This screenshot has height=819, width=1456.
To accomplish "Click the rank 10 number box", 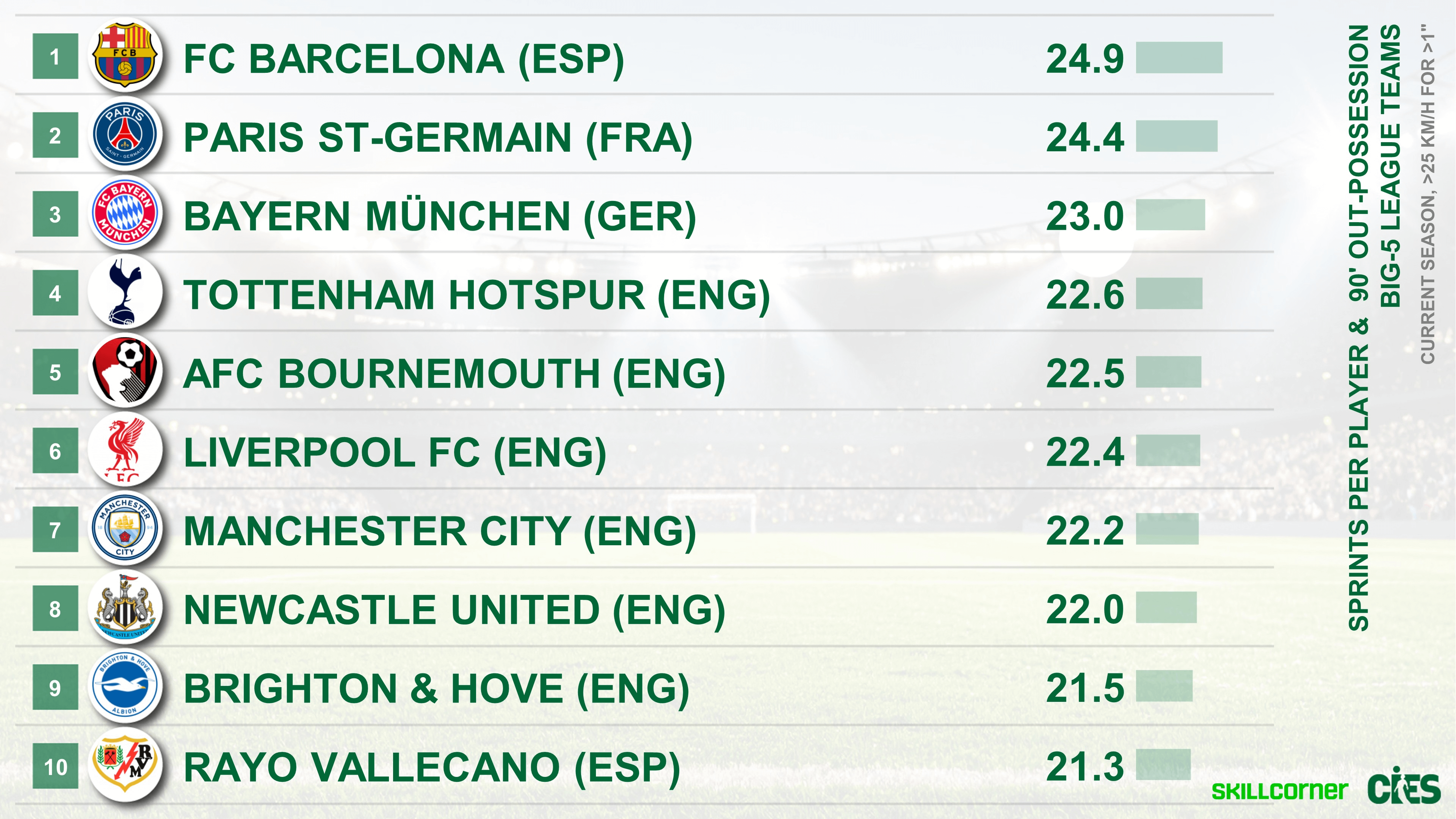I will (x=55, y=766).
